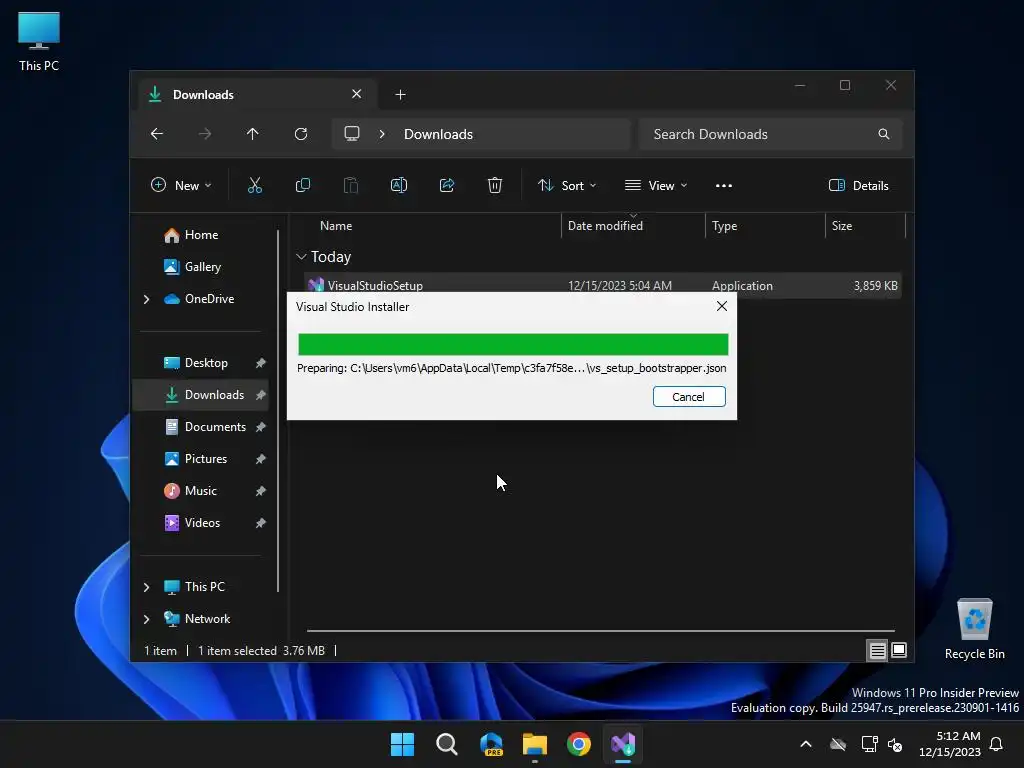Go back with the left arrow

157,134
